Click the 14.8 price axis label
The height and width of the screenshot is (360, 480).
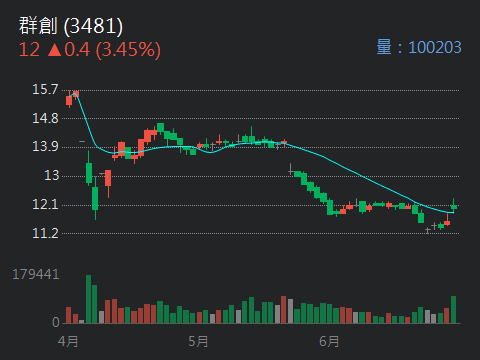pos(45,118)
